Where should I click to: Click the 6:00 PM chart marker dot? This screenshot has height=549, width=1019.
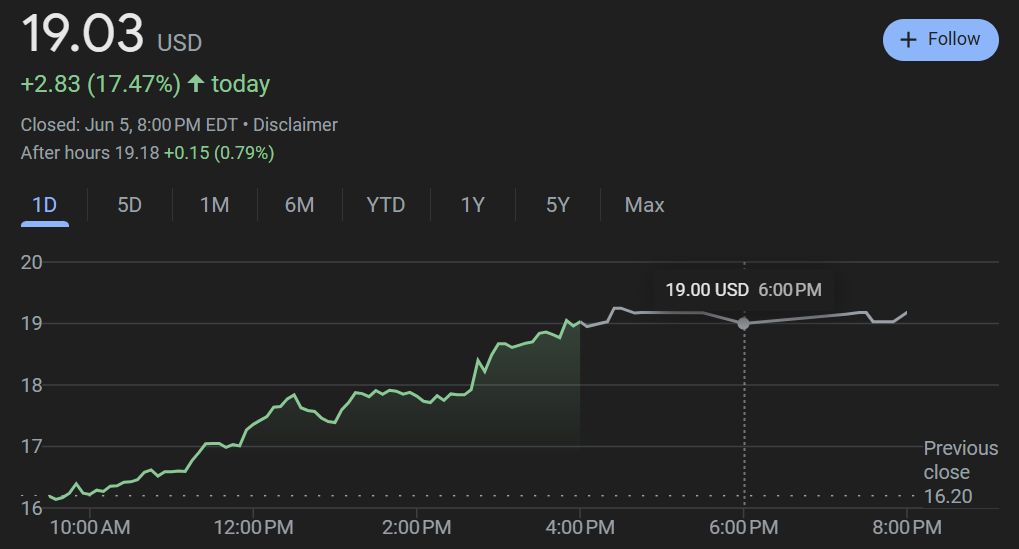(x=743, y=323)
